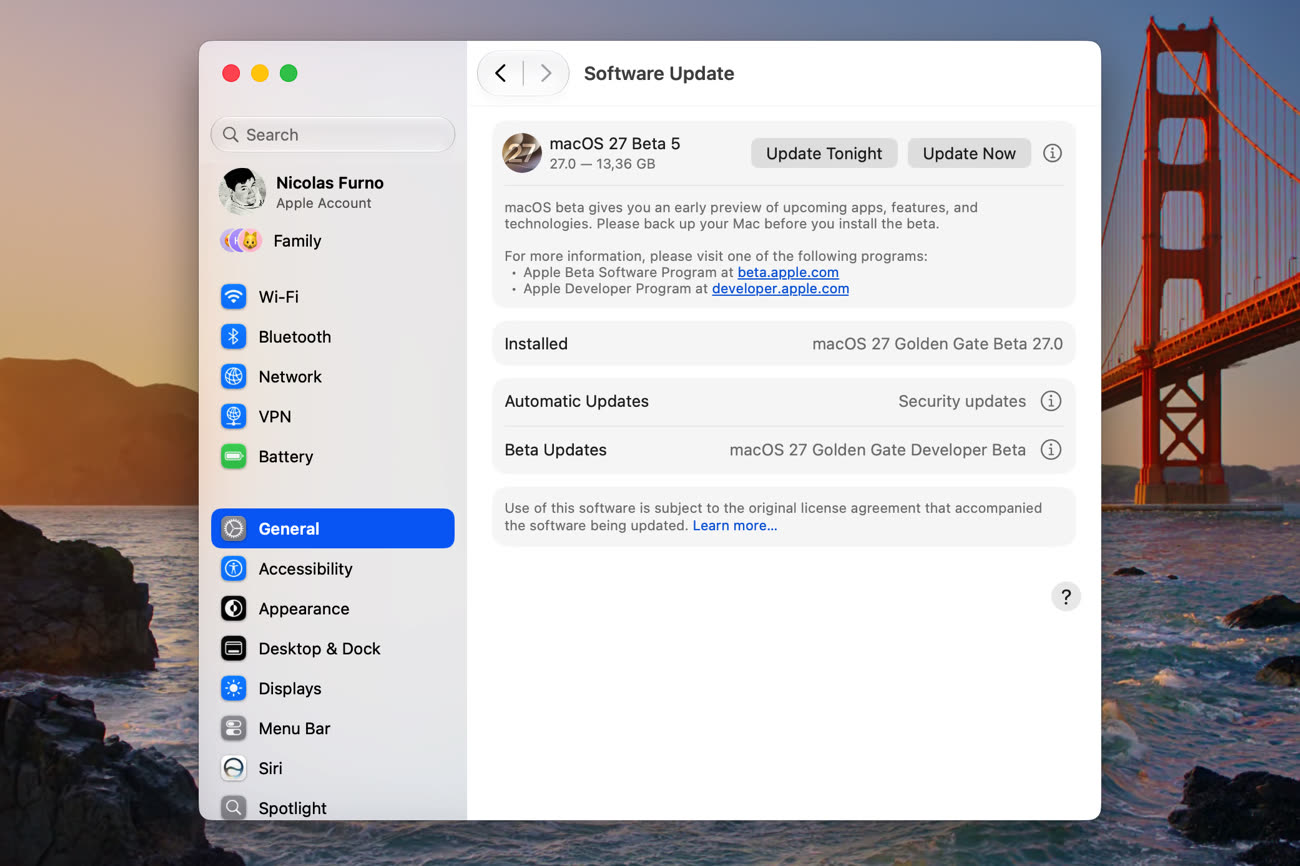This screenshot has width=1300, height=866.
Task: Select the Menu Bar sidebar item
Action: pos(333,728)
